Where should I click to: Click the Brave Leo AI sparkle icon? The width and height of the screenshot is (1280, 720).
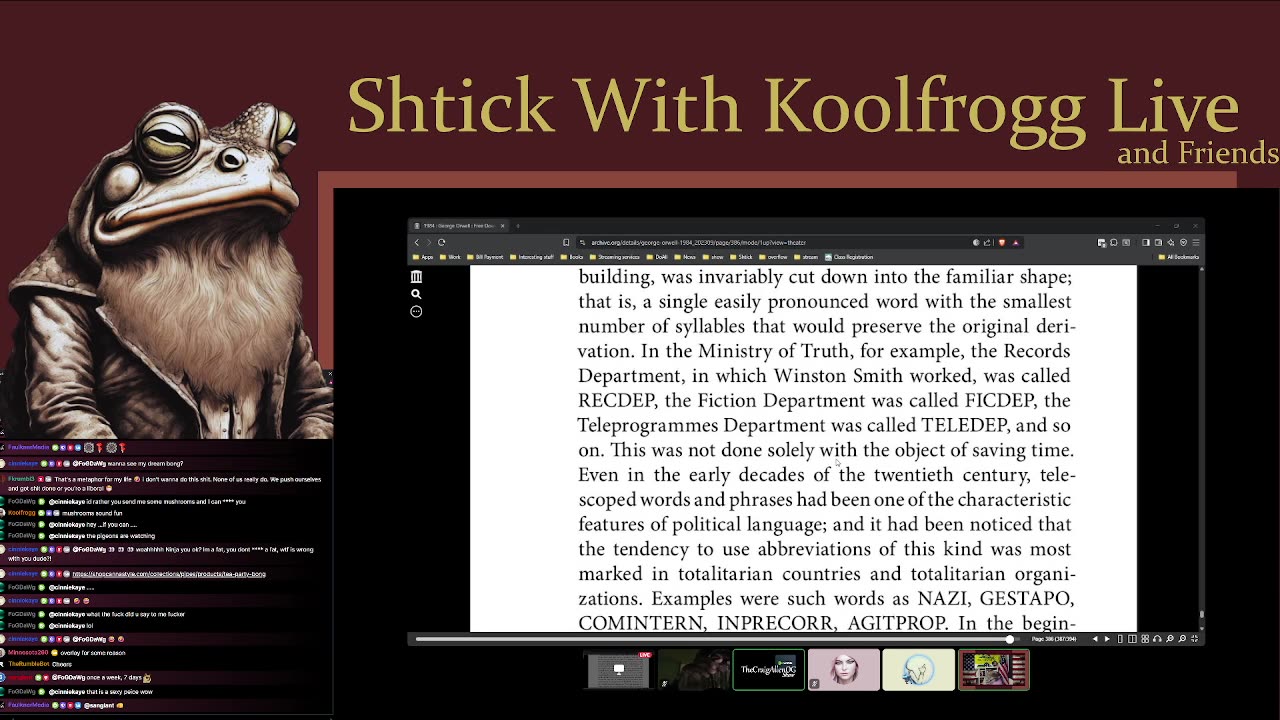[1171, 242]
